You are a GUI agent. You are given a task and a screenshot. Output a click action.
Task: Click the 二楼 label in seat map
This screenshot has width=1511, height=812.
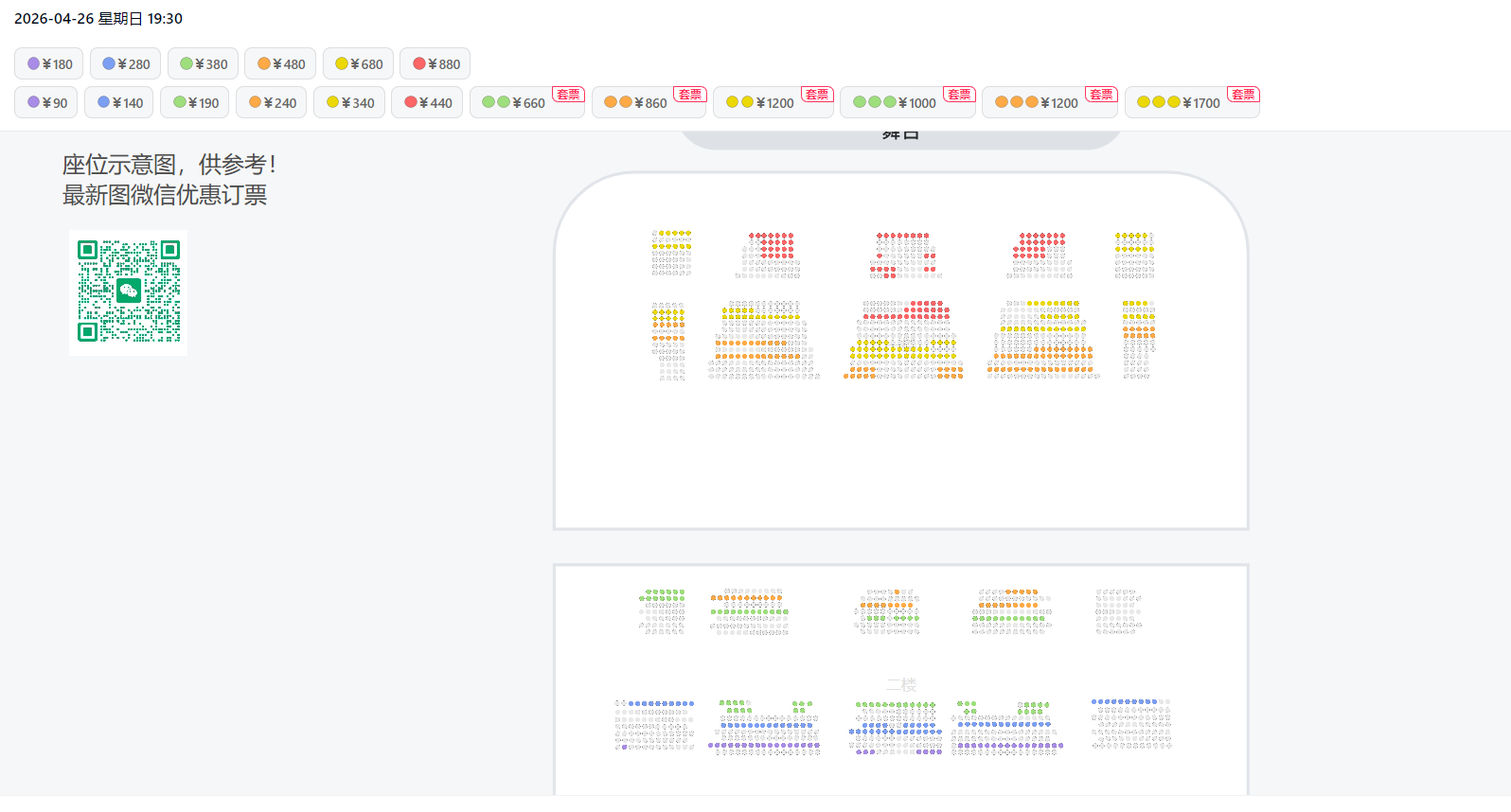click(x=901, y=685)
